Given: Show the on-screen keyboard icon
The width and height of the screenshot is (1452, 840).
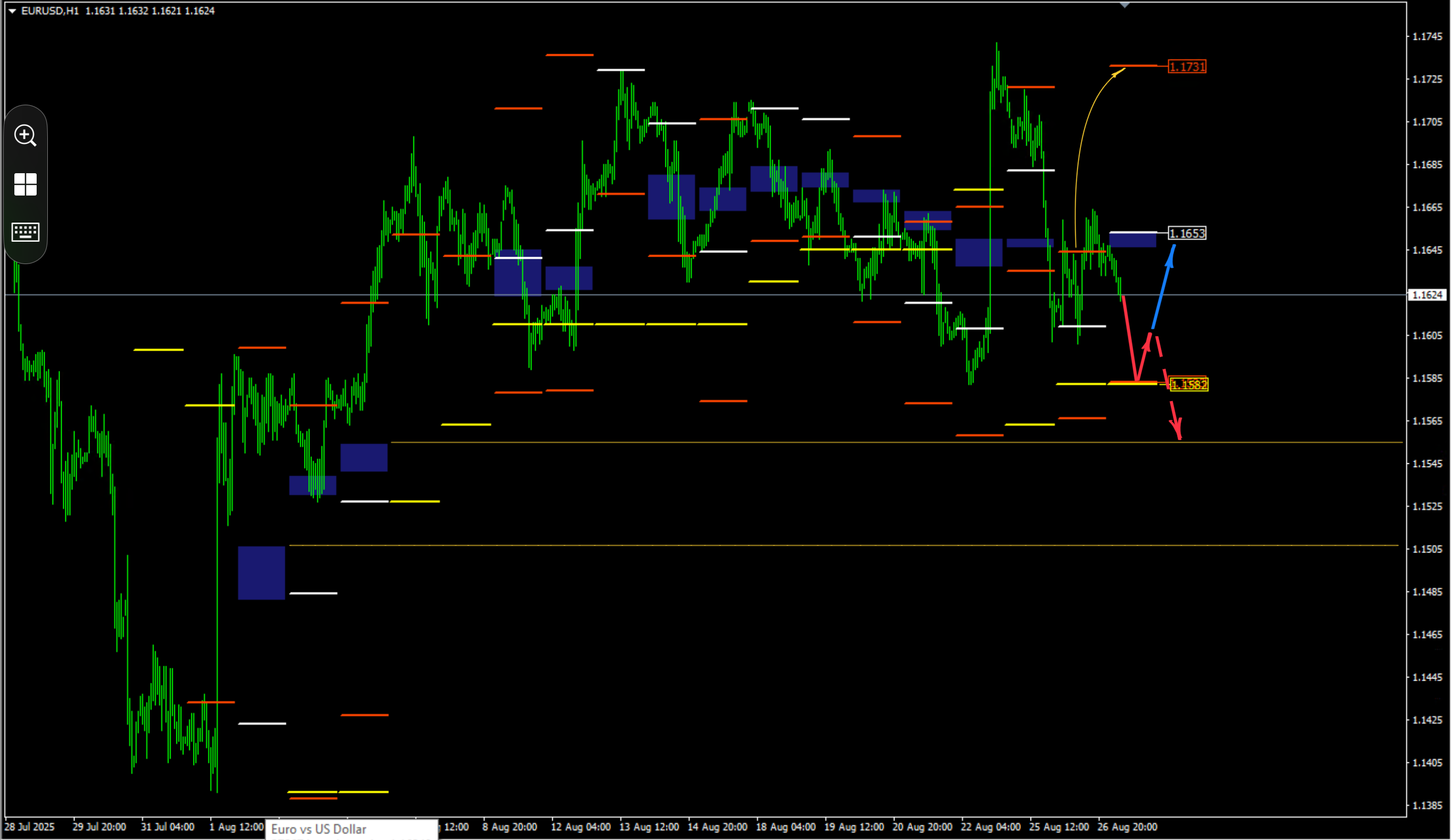Looking at the screenshot, I should click(26, 232).
